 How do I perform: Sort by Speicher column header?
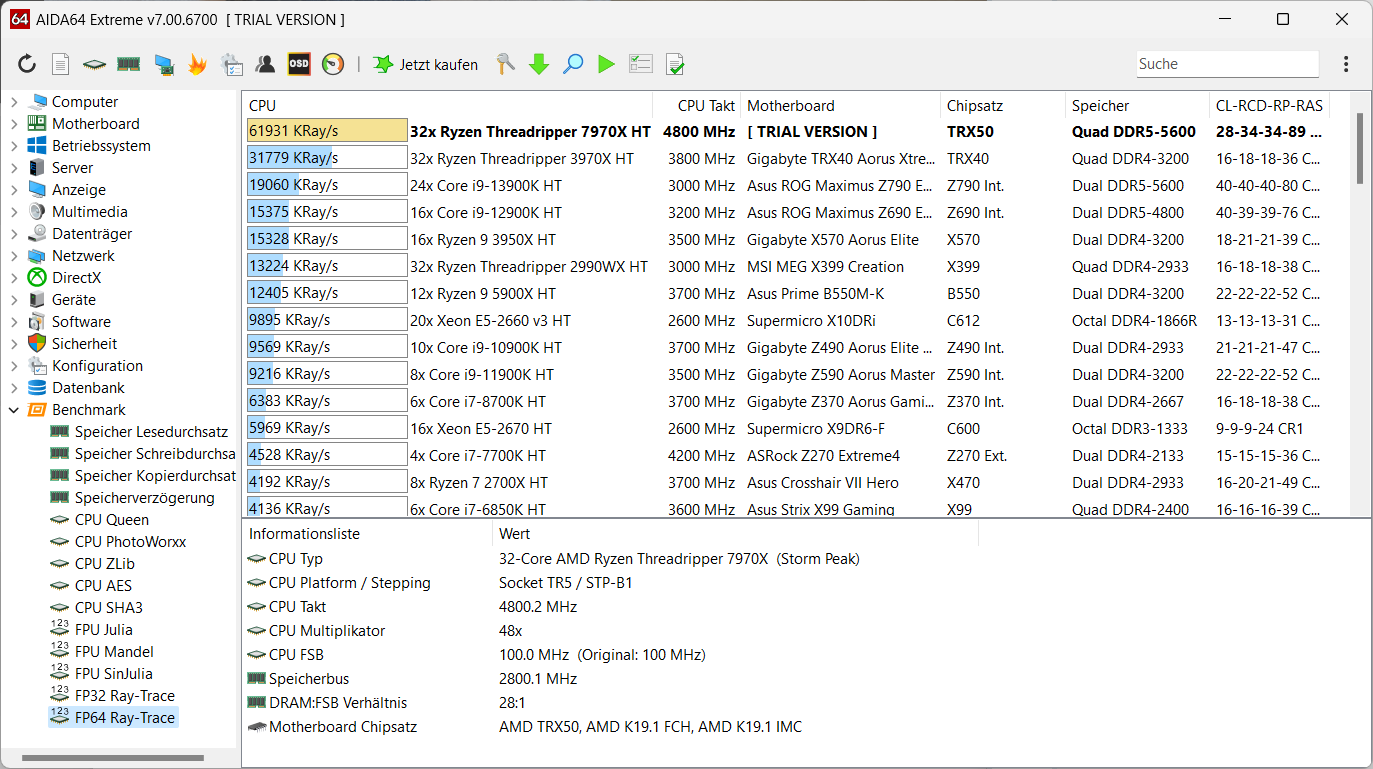point(1137,106)
